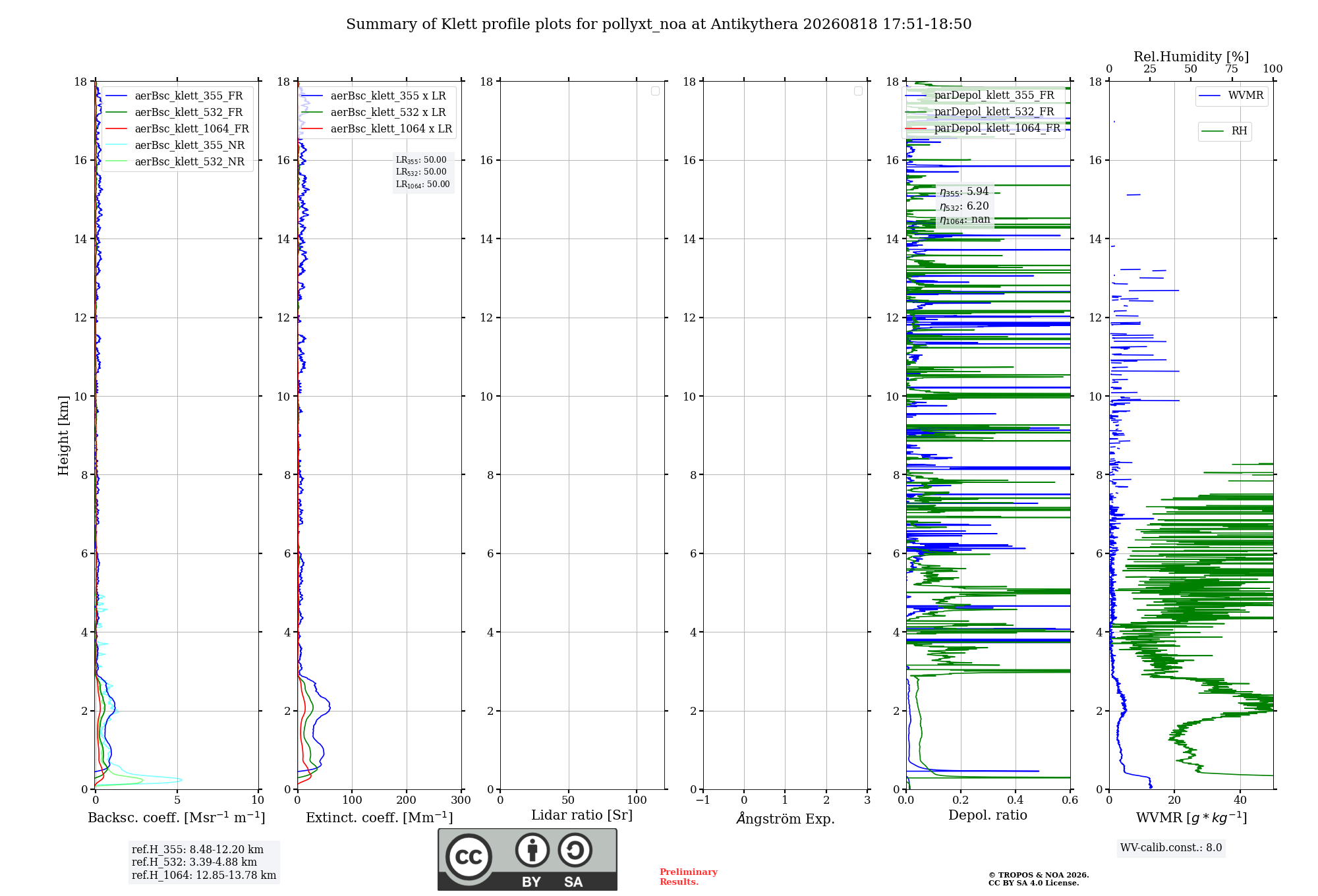The height and width of the screenshot is (896, 1318).
Task: Click the Ångström Exp. axis label
Action: 786,818
